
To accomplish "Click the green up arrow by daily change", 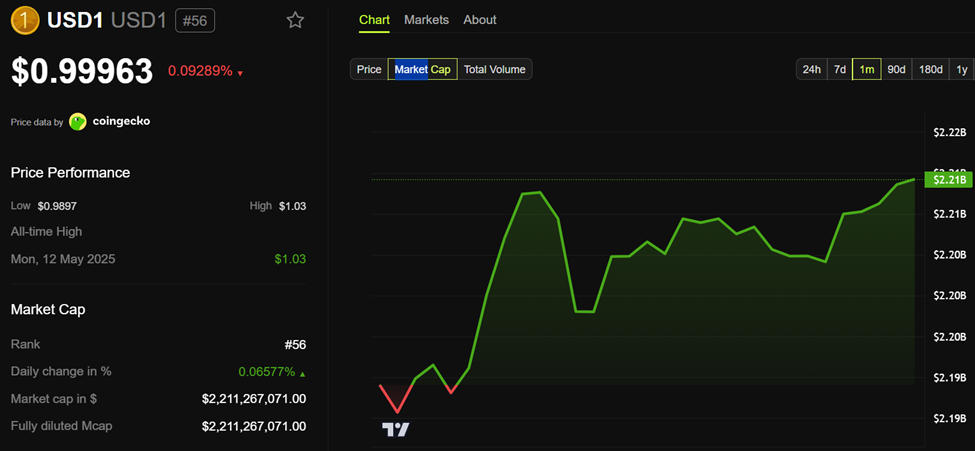I will click(x=303, y=372).
